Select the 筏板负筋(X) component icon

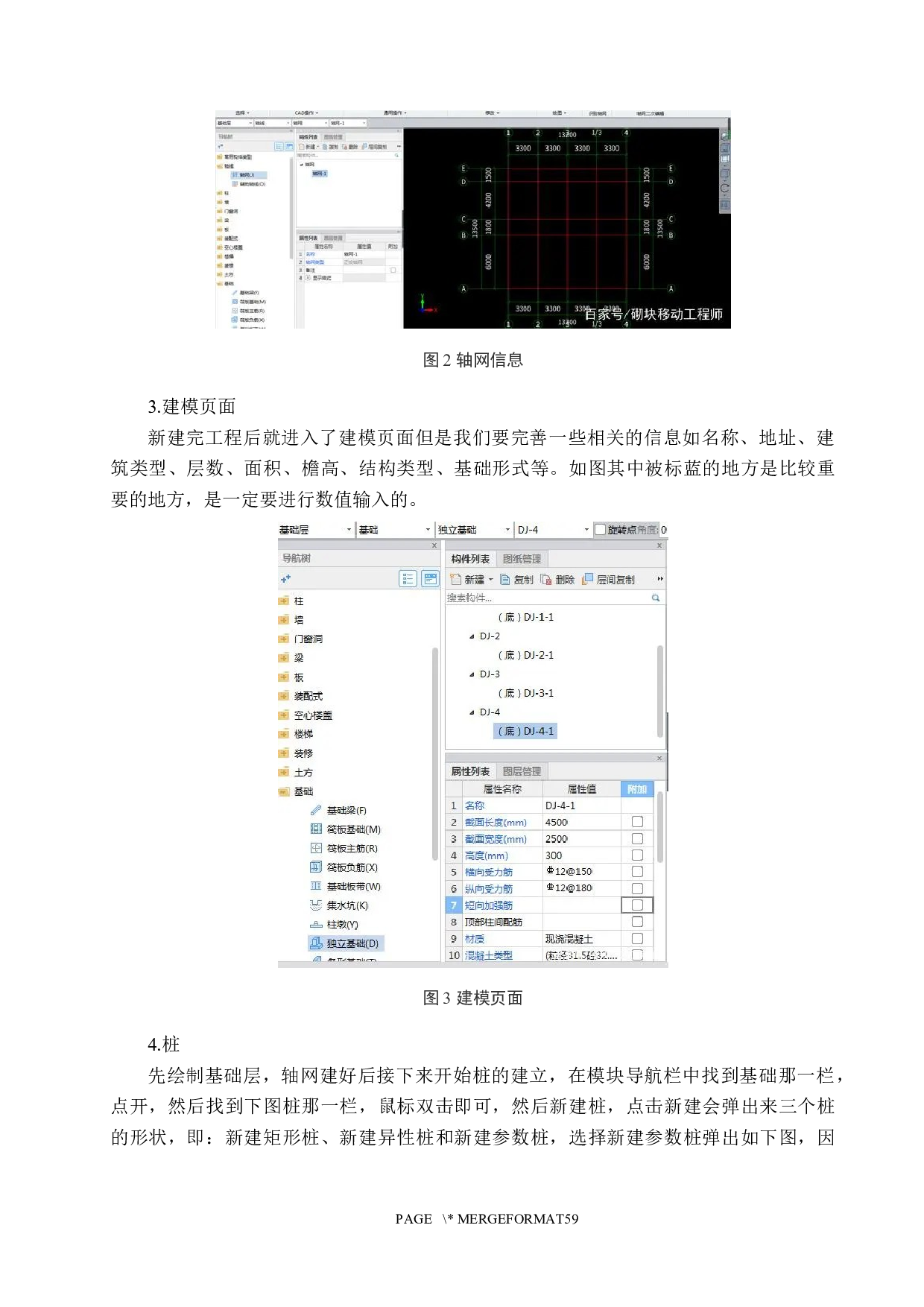tap(316, 867)
